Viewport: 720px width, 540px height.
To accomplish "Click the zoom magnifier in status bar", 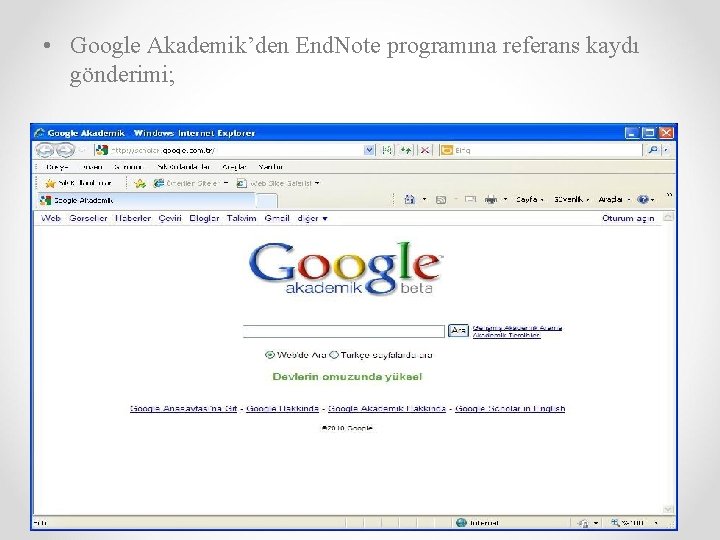I will (x=615, y=523).
